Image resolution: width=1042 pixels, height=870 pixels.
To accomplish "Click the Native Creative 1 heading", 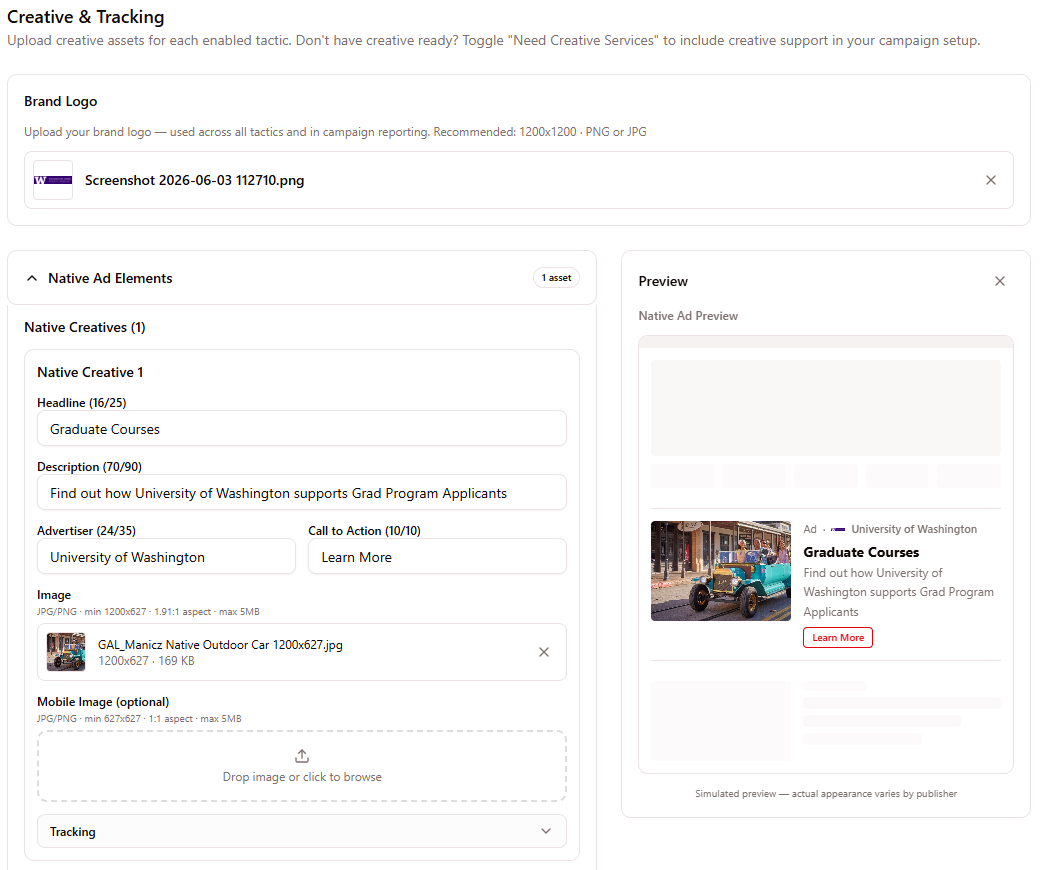I will (90, 372).
